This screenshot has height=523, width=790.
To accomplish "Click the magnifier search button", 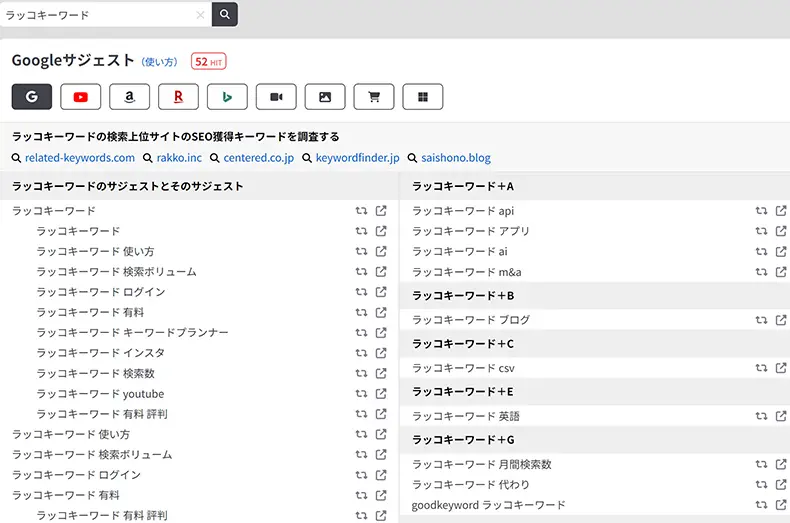I will tap(225, 14).
